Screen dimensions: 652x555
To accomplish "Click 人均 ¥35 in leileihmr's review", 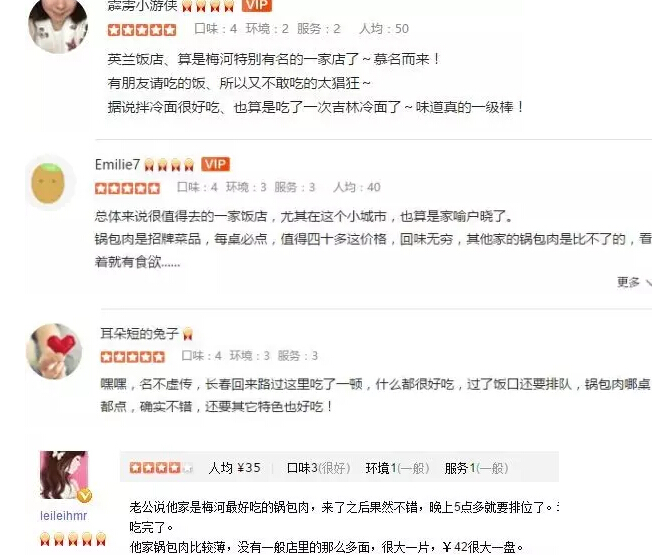I will point(235,468).
